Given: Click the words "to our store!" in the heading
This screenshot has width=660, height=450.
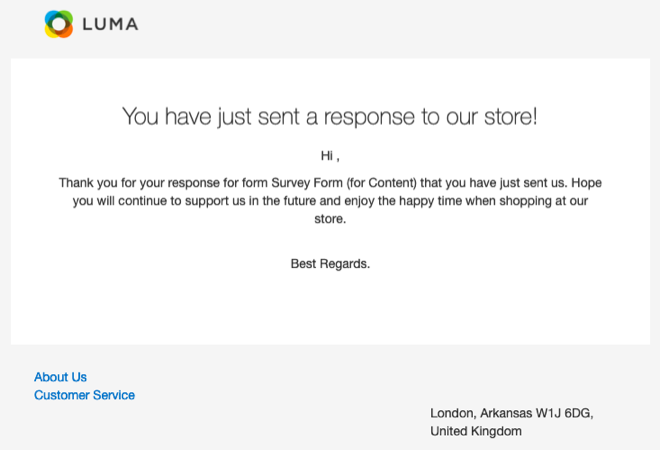Looking at the screenshot, I should click(x=479, y=117).
